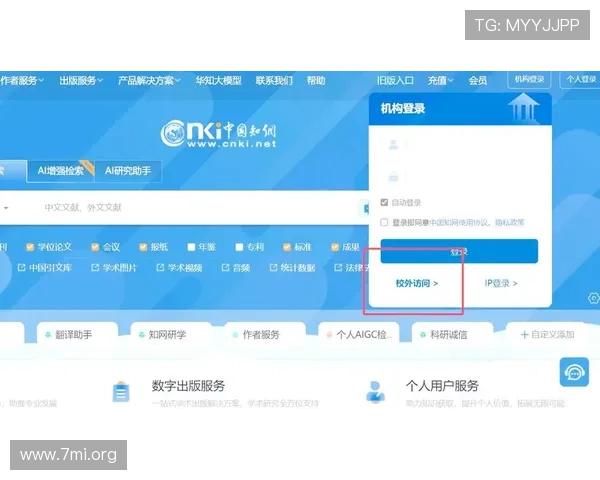The width and height of the screenshot is (600, 480).
Task: Open 个人用户服务 heading
Action: click(x=442, y=386)
